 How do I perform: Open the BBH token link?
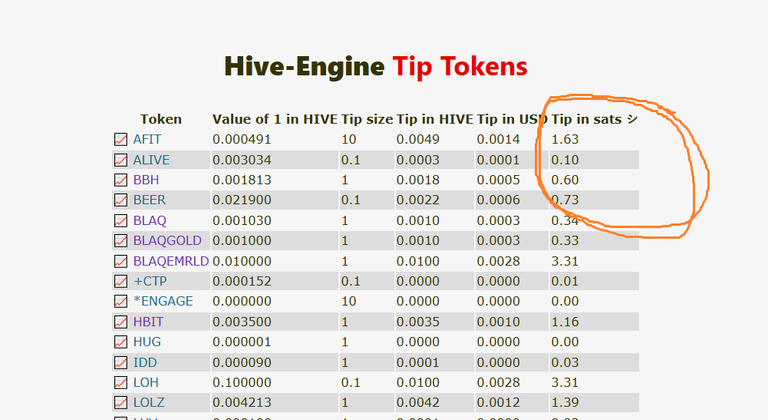146,180
